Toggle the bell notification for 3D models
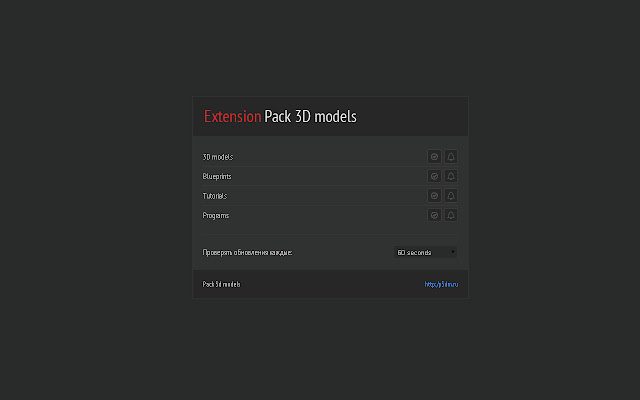 click(451, 157)
